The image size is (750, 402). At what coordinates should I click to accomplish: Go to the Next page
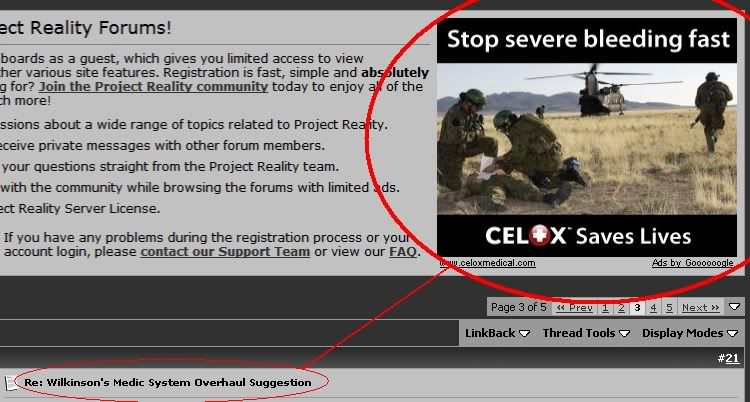coord(700,308)
